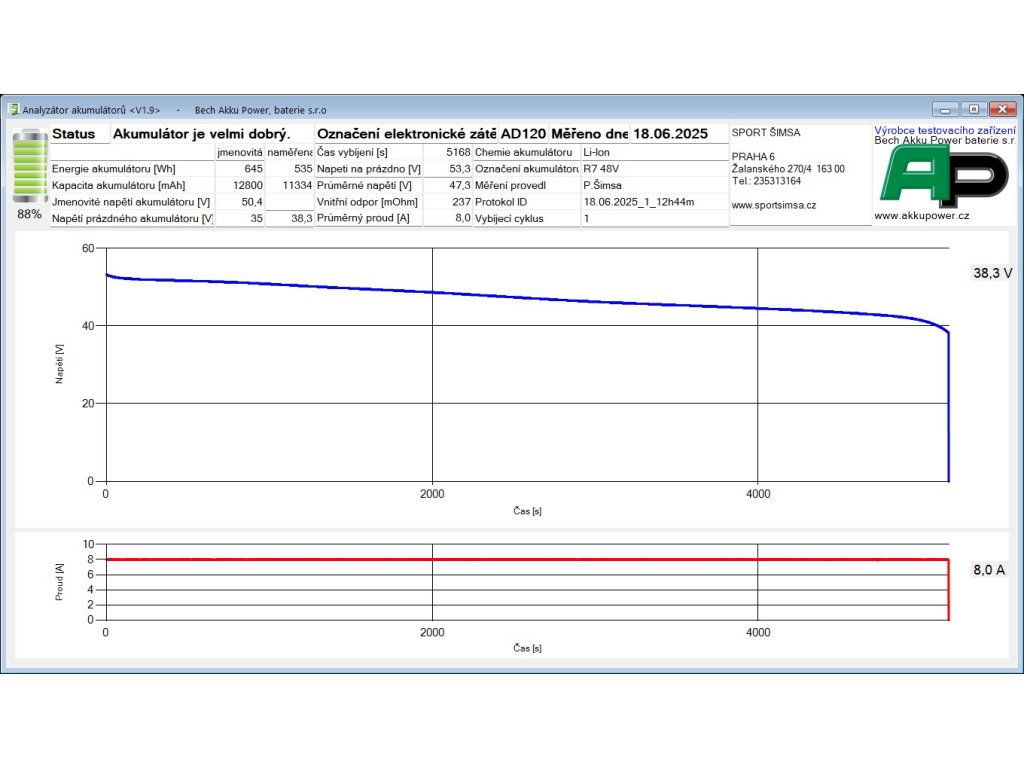The width and height of the screenshot is (1024, 768).
Task: Click the Čas vybíjení value 5168
Action: coord(448,152)
